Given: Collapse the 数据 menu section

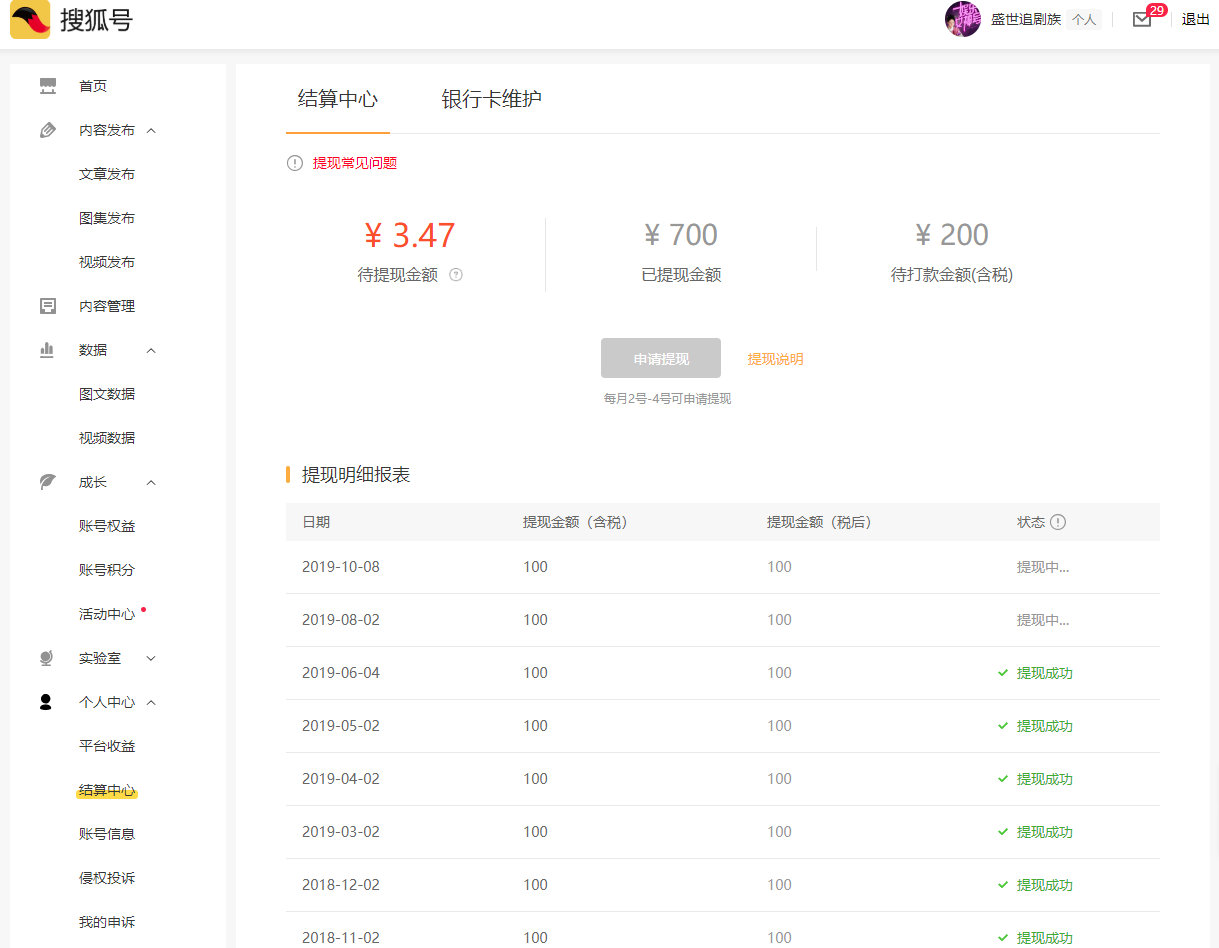Looking at the screenshot, I should [x=151, y=350].
